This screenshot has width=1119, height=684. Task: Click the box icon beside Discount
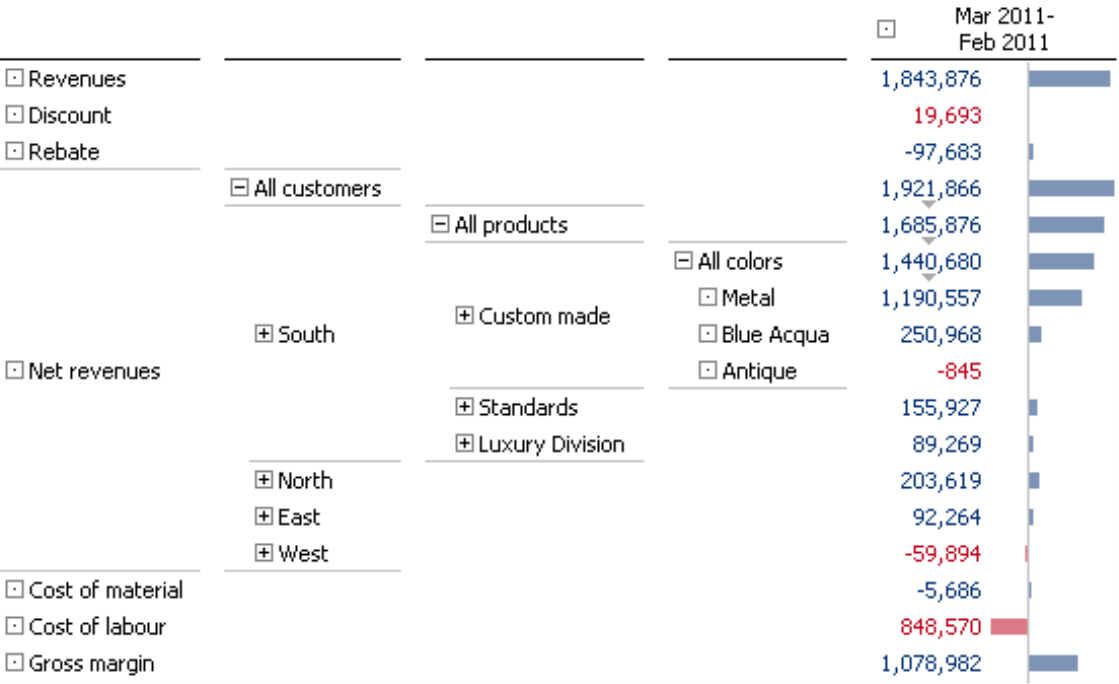(x=14, y=114)
